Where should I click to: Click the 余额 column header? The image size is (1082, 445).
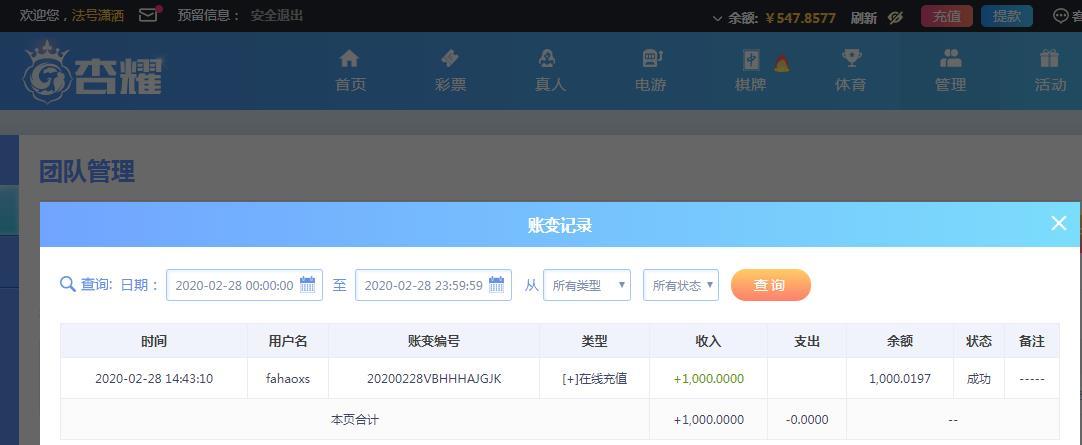tap(900, 341)
